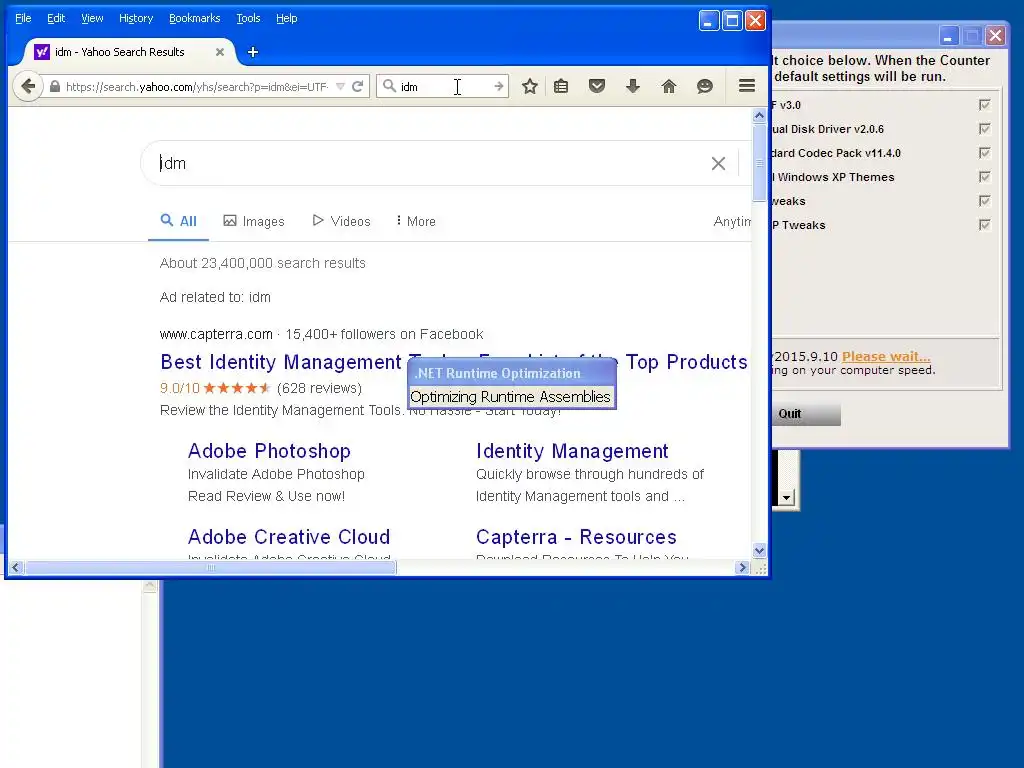Switch to Images results
The image size is (1024, 768).
(254, 221)
